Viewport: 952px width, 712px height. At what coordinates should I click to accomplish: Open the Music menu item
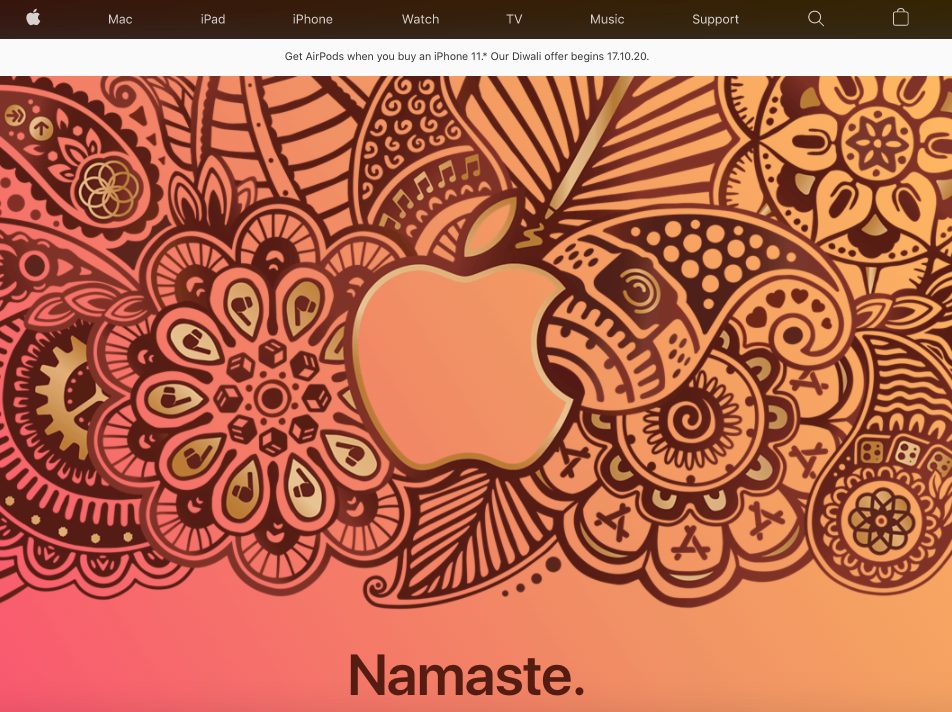pos(607,19)
